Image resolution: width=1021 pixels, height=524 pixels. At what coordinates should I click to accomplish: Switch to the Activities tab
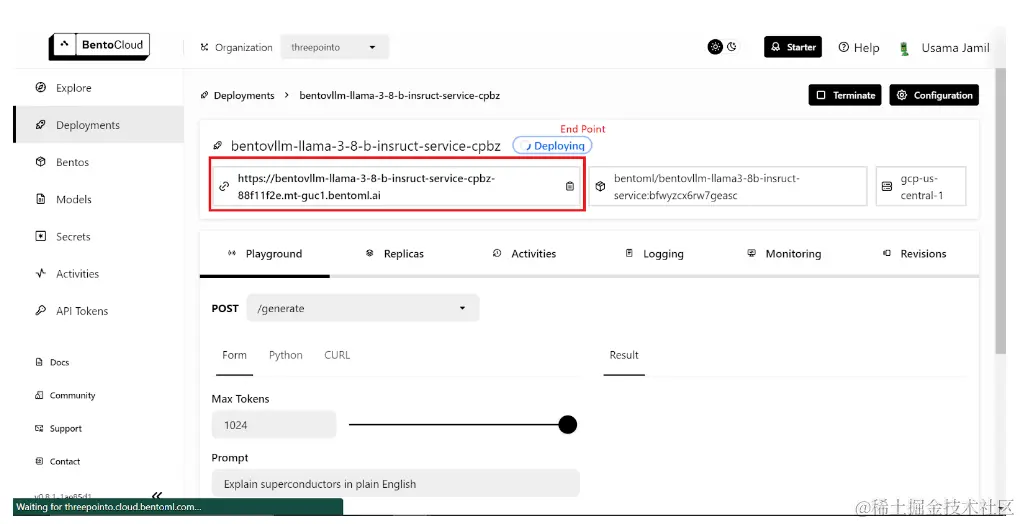(x=524, y=254)
